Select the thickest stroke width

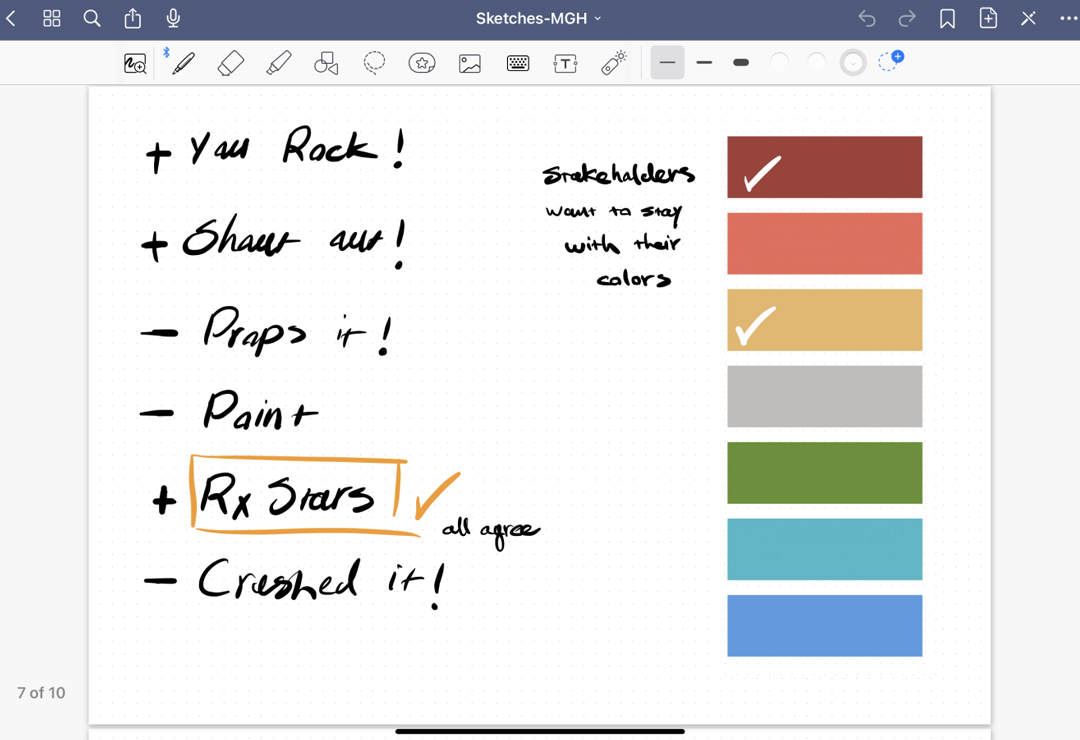tap(741, 63)
